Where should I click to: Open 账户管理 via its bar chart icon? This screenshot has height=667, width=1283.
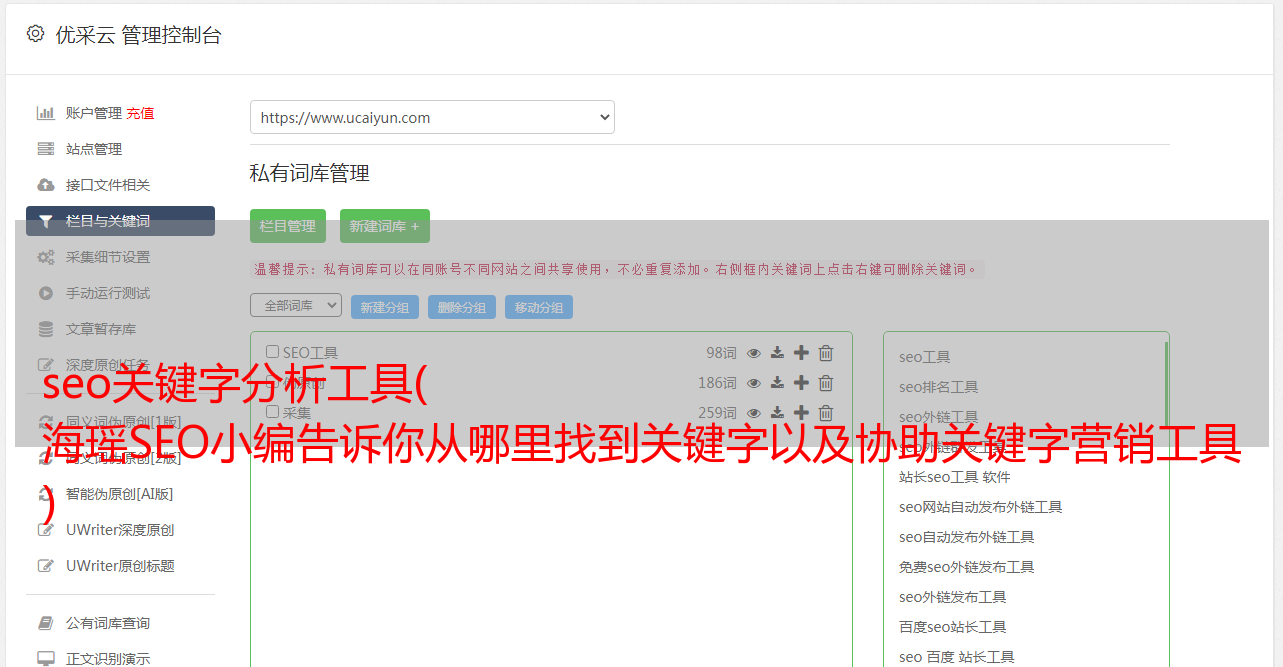click(x=46, y=113)
